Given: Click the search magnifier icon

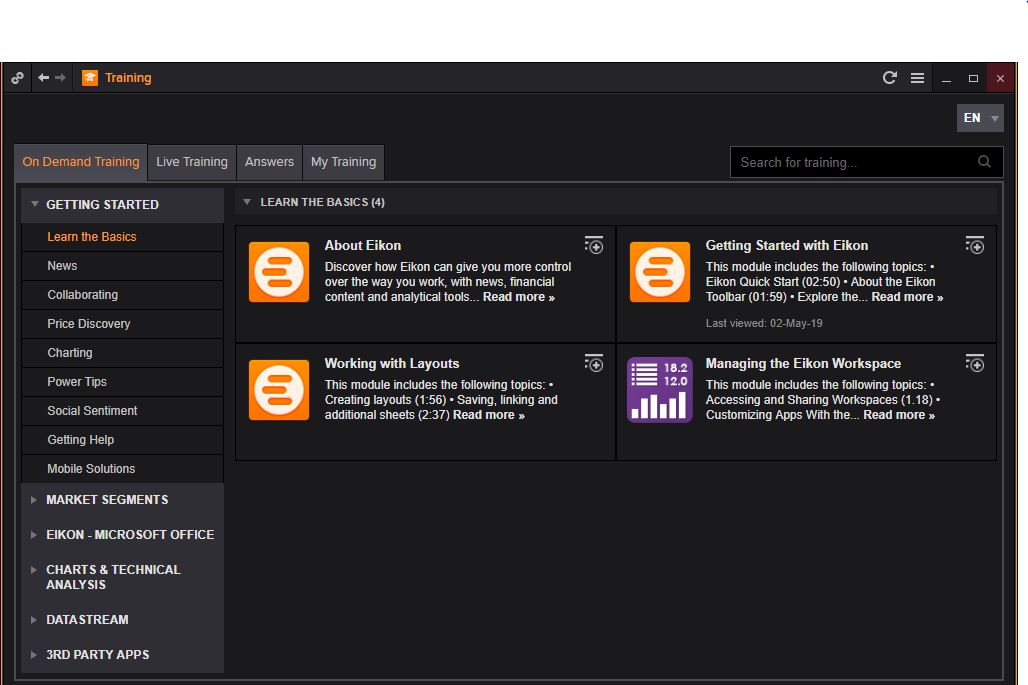Looking at the screenshot, I should (984, 162).
